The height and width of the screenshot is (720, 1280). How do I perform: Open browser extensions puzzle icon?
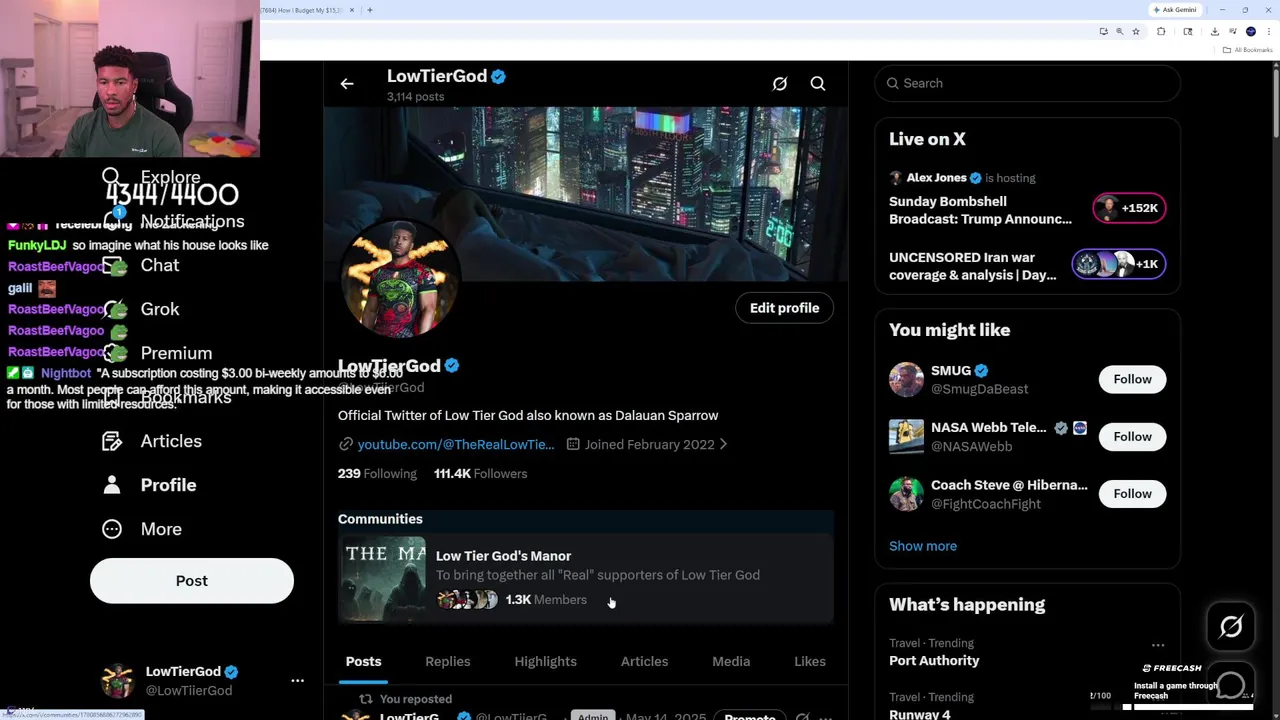1161,32
